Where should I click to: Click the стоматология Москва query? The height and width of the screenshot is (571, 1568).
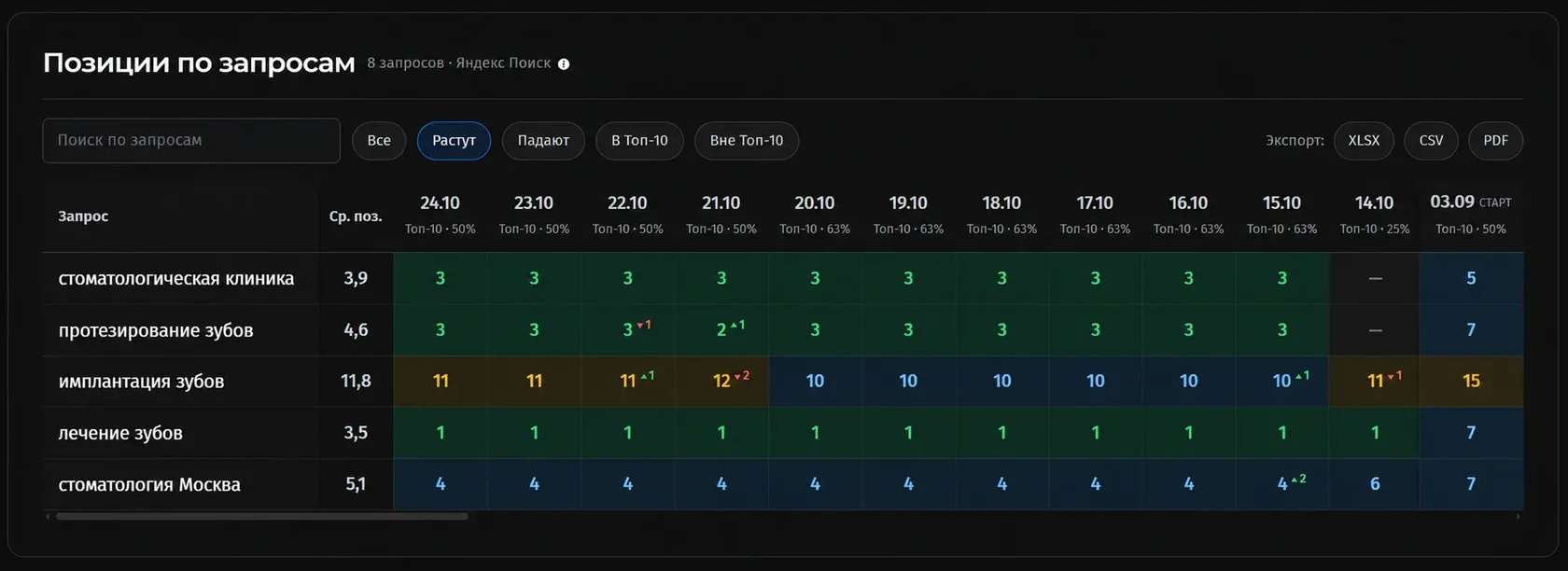click(149, 484)
